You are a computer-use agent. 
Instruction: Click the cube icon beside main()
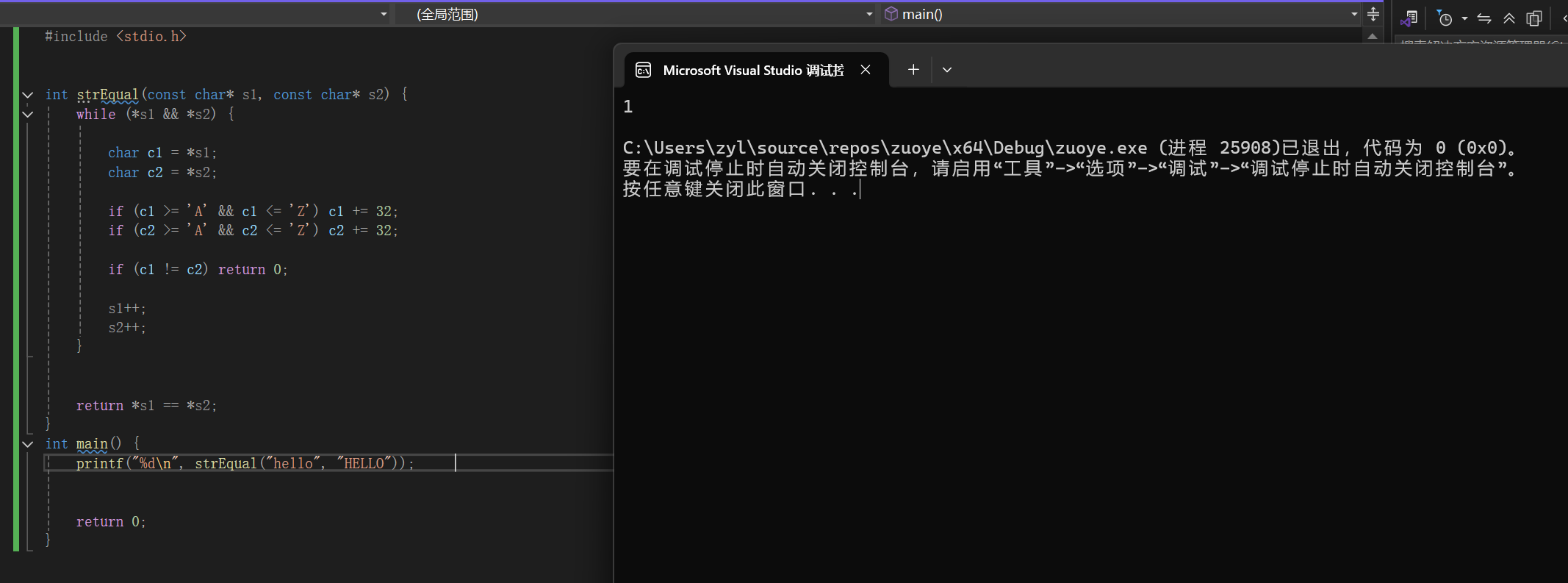pyautogui.click(x=891, y=14)
